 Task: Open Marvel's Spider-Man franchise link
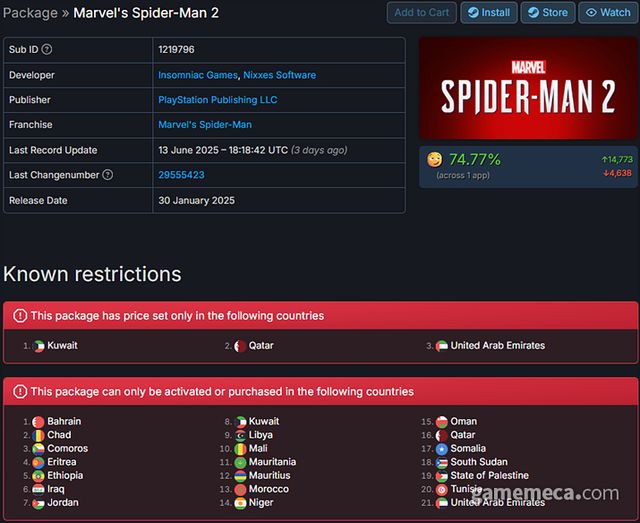click(x=205, y=125)
